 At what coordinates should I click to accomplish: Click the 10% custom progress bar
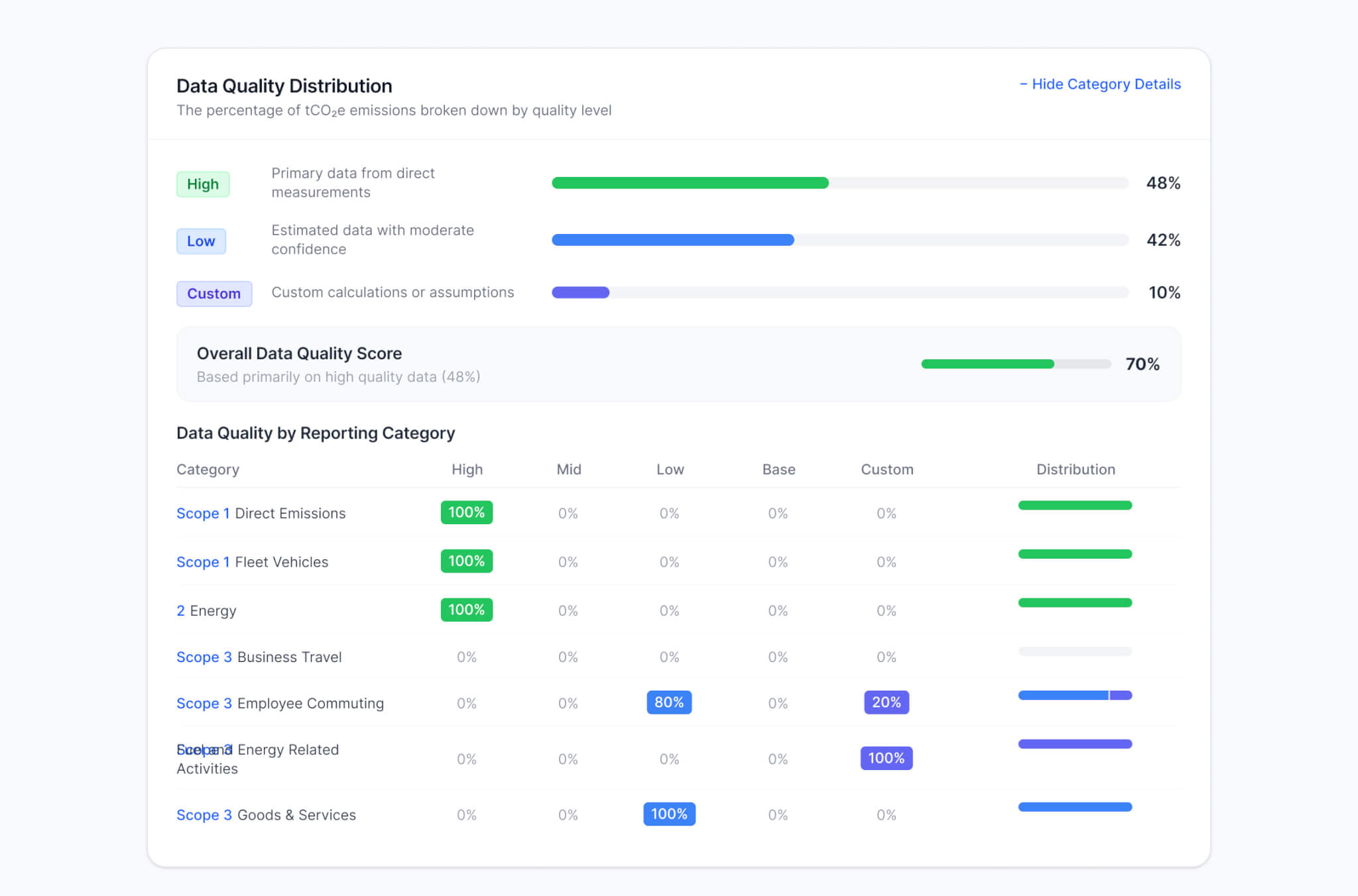click(840, 292)
